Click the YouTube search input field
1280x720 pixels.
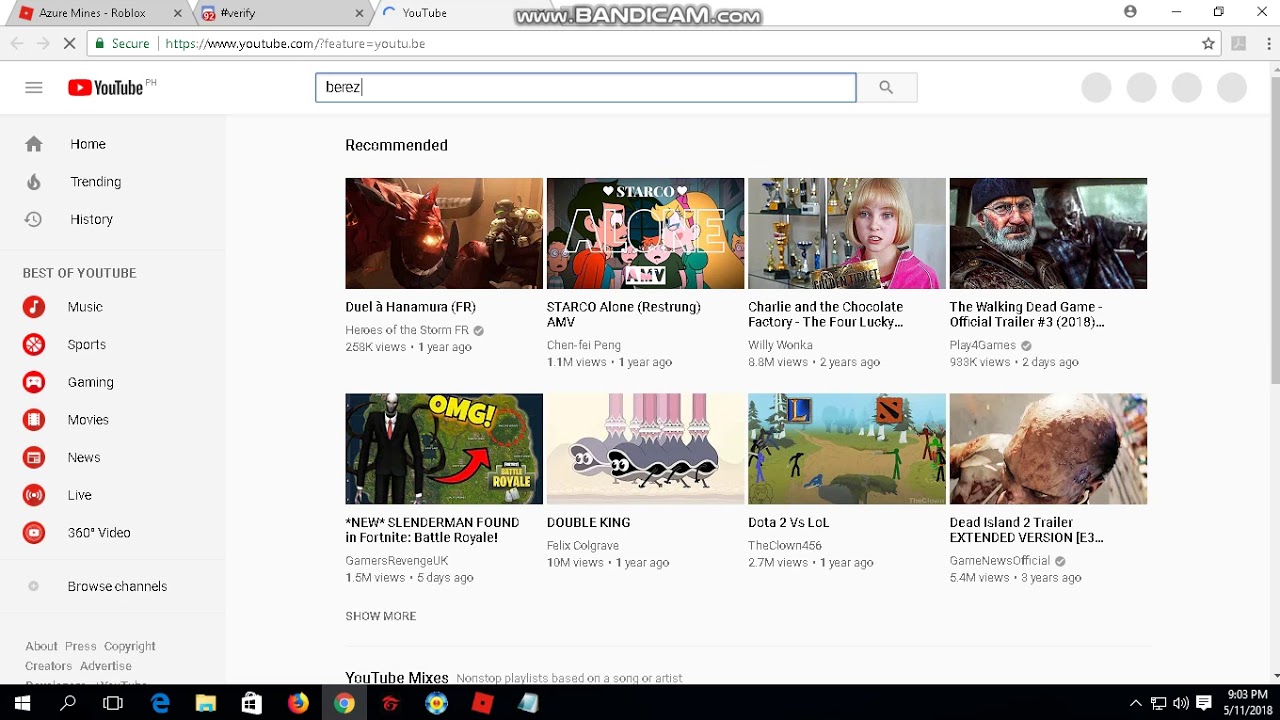pyautogui.click(x=586, y=88)
